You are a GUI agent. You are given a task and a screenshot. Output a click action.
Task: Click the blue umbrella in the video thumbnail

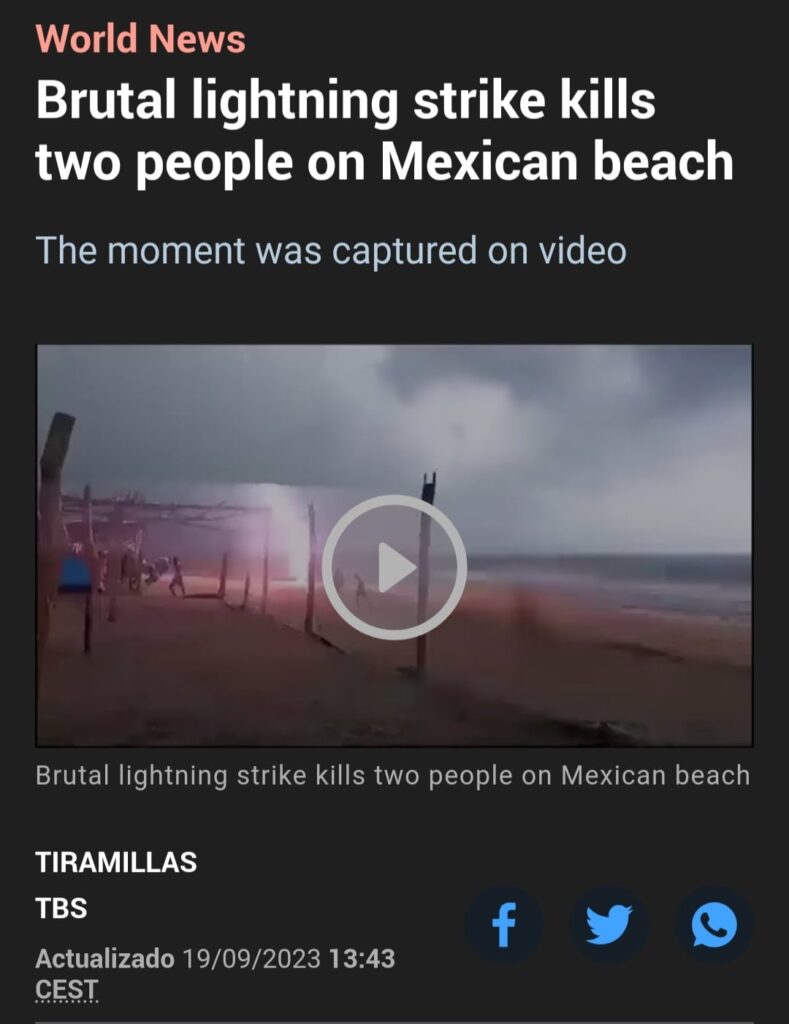coord(74,575)
